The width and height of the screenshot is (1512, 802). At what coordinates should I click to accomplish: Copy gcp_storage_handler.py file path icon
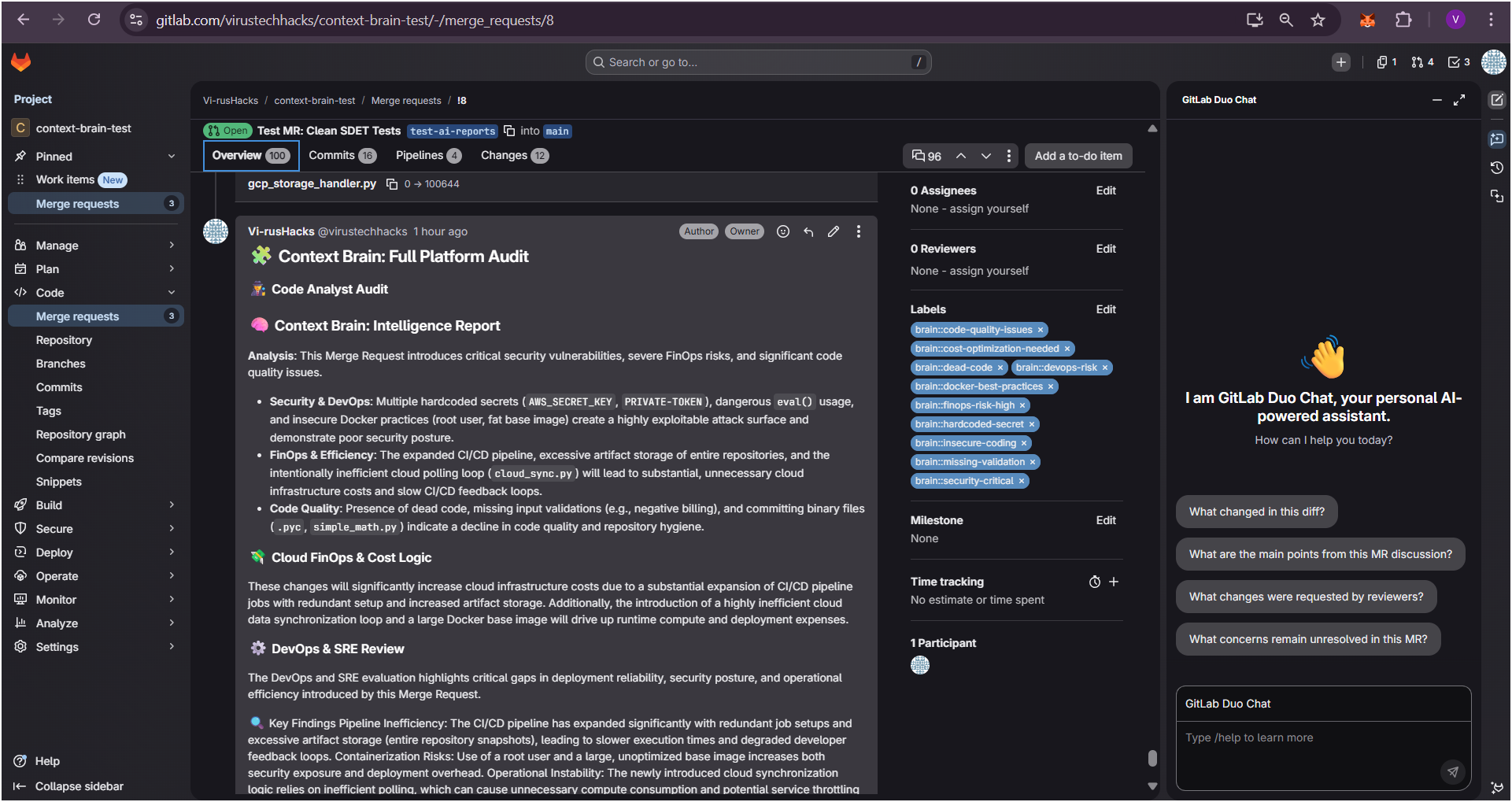tap(392, 184)
